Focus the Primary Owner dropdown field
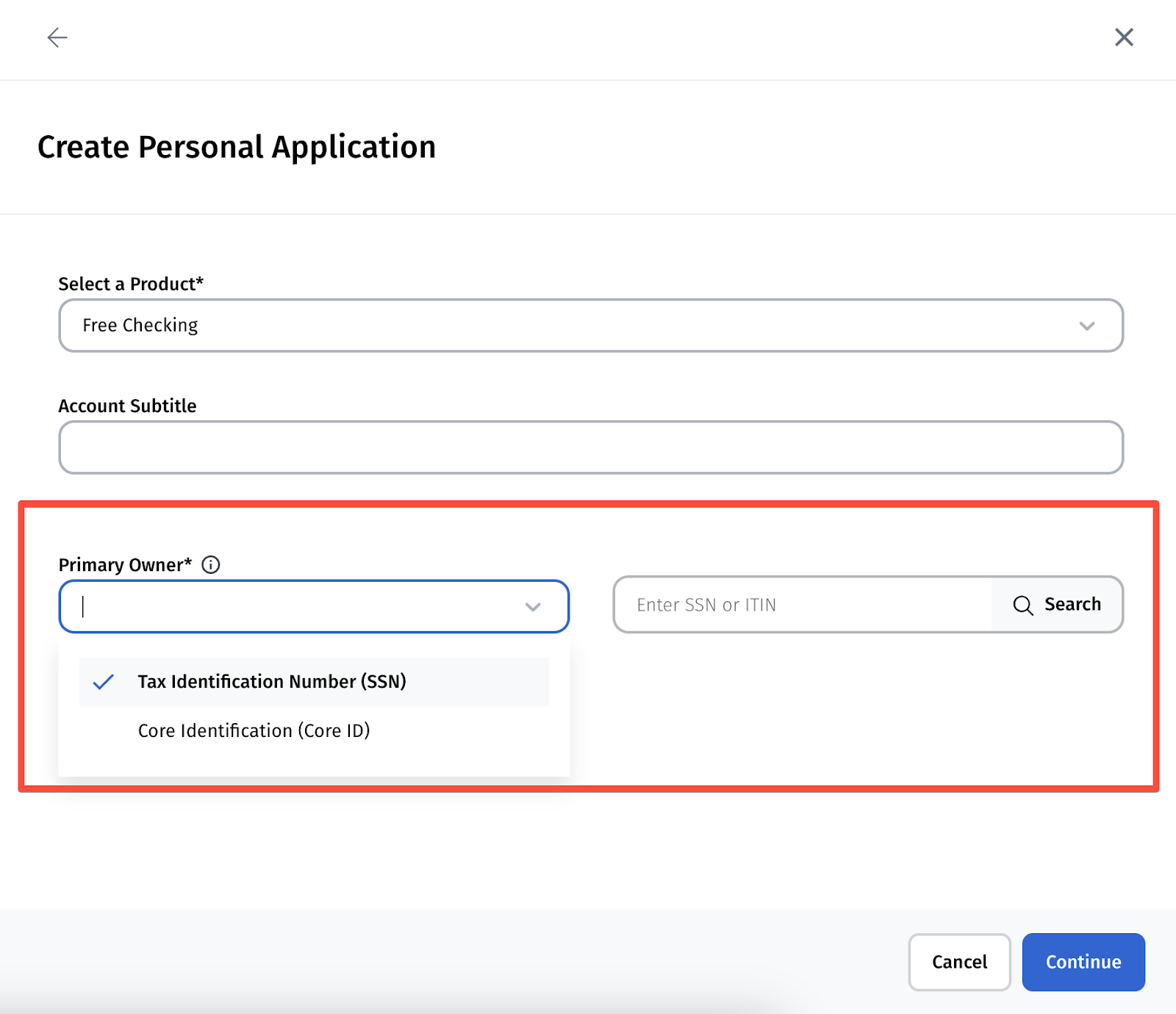Screen dimensions: 1176x1014 pos(294,606)
